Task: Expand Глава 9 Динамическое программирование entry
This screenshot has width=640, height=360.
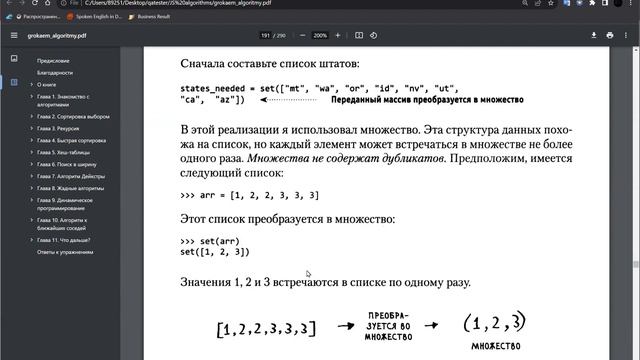Action: (31, 200)
